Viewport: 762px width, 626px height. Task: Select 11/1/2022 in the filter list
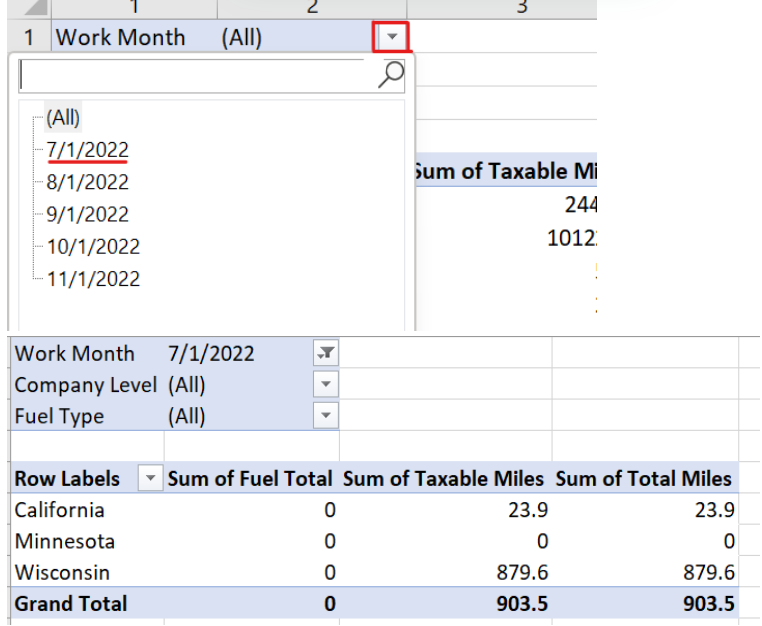pos(93,279)
